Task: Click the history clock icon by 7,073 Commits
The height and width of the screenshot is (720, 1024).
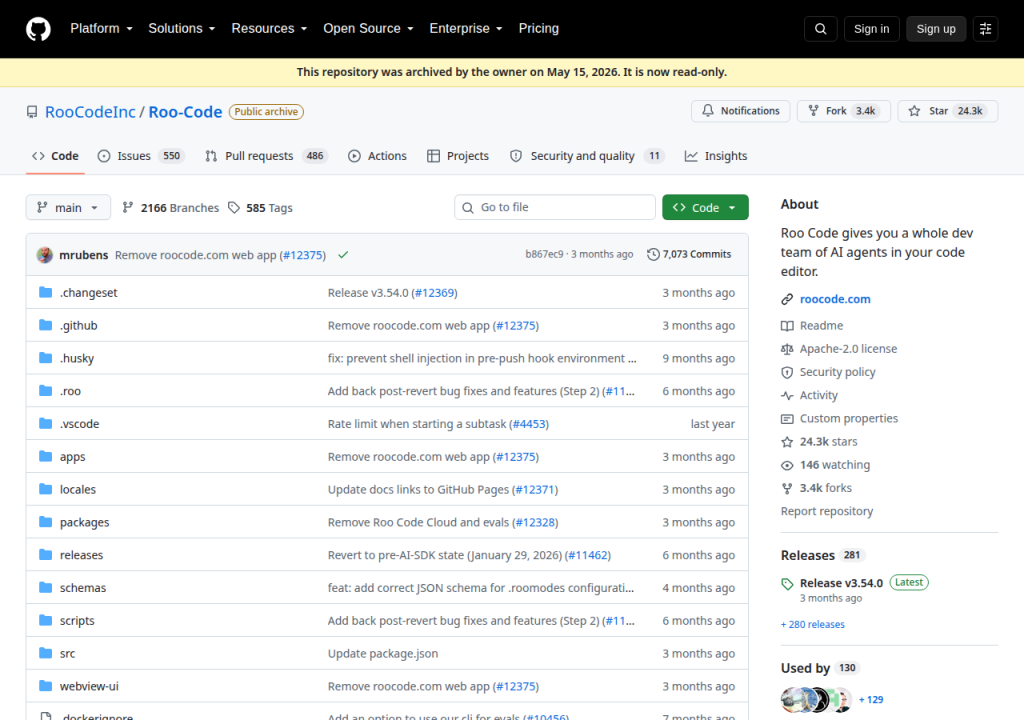Action: click(653, 254)
